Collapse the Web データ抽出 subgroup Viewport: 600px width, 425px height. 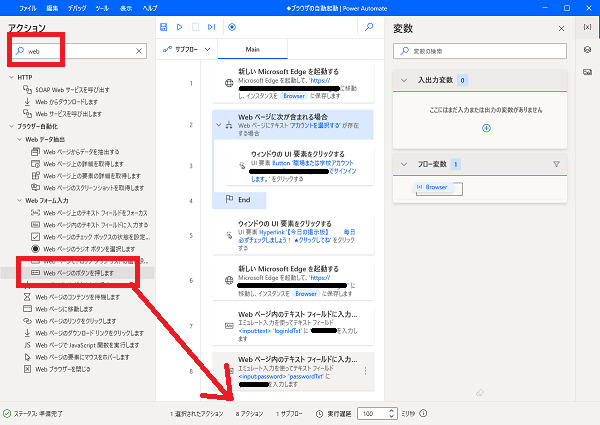(20, 139)
